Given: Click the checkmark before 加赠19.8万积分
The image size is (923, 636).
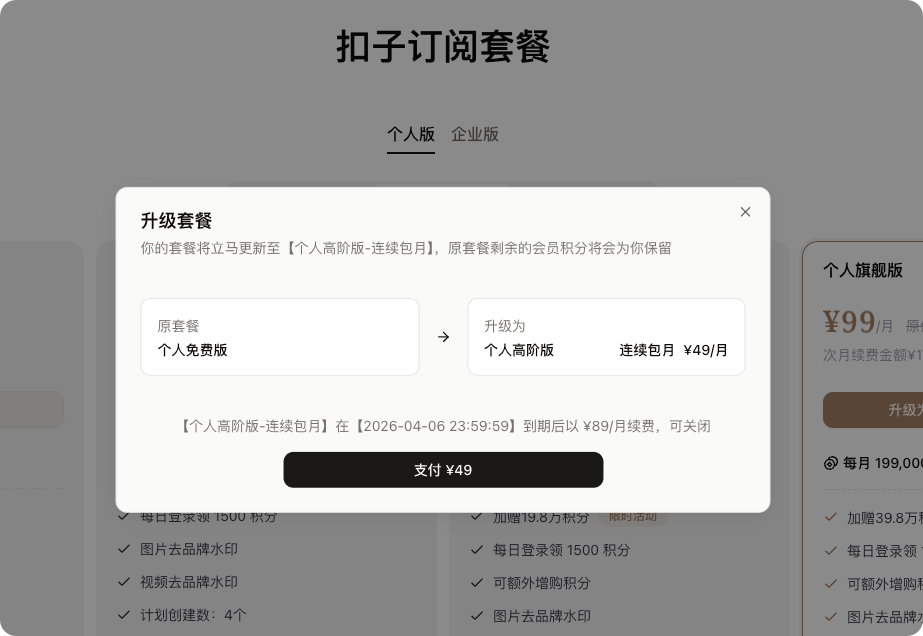Looking at the screenshot, I should (x=476, y=518).
